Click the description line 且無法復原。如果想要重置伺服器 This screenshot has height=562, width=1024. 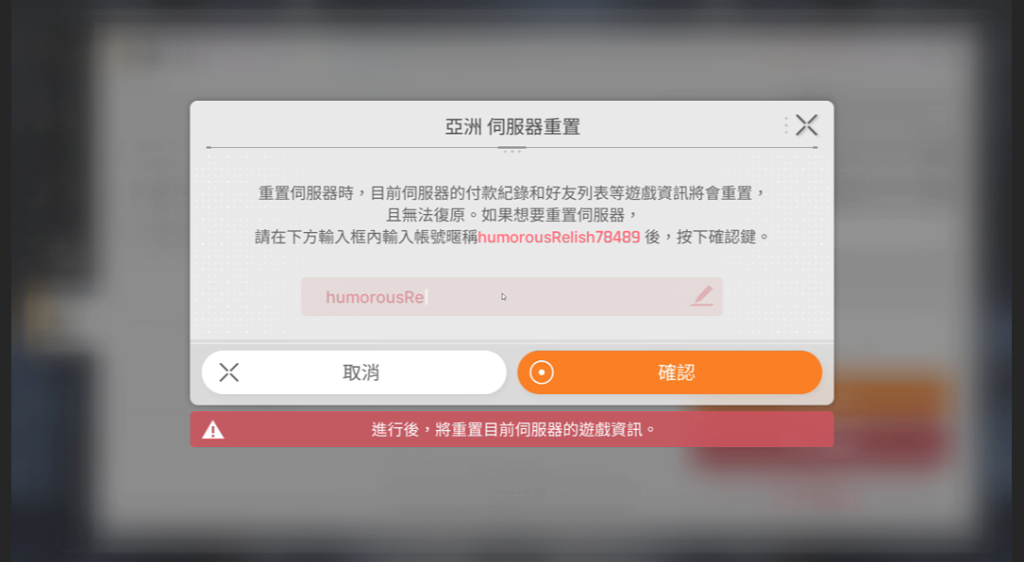[511, 215]
